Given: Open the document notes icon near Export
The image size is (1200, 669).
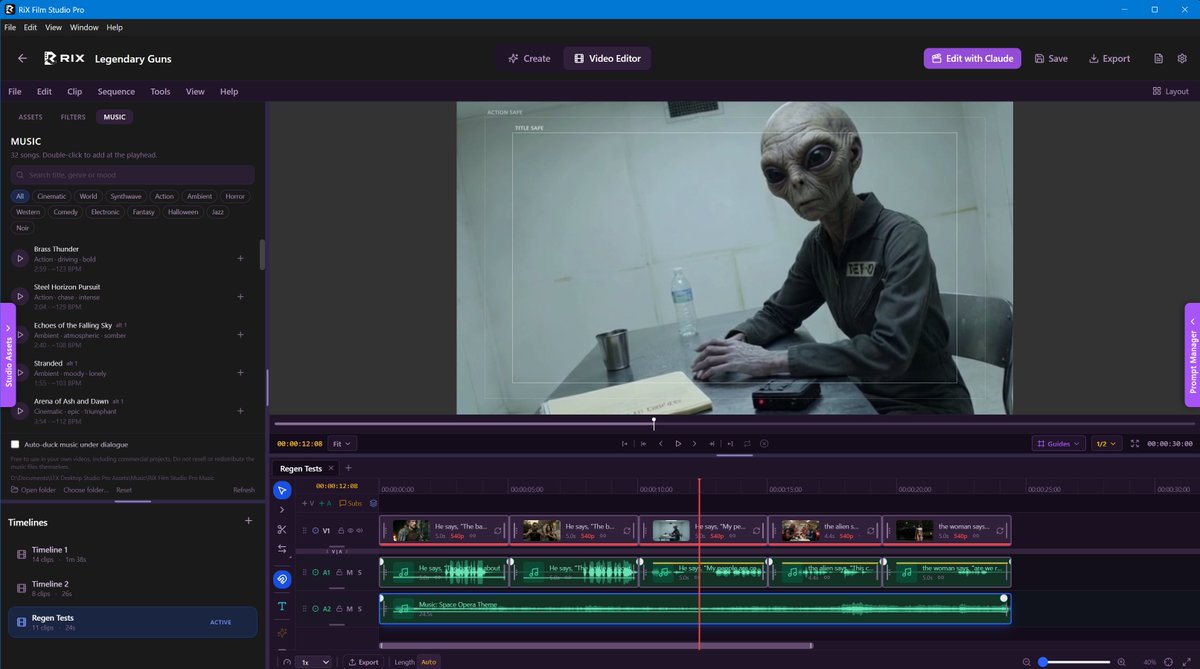Looking at the screenshot, I should [x=1158, y=58].
